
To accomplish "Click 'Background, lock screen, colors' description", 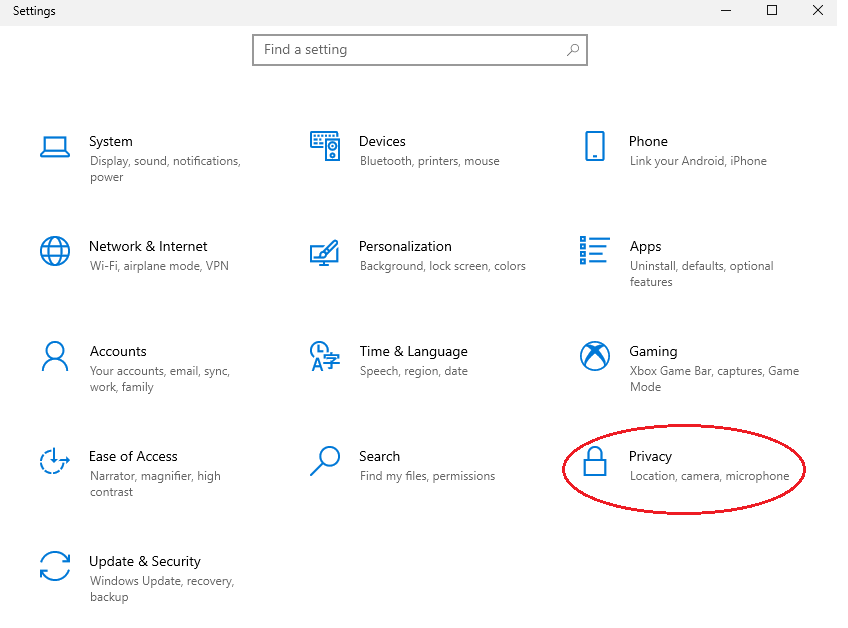I will pos(442,266).
